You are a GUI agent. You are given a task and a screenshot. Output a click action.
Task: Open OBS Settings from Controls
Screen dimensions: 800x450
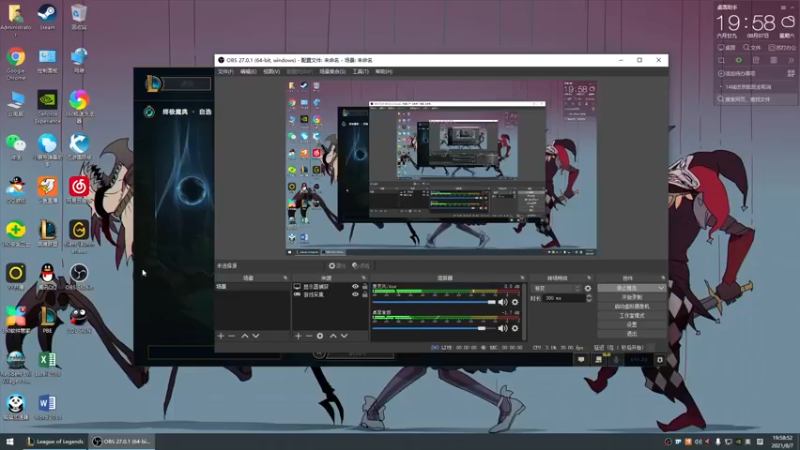pyautogui.click(x=632, y=324)
